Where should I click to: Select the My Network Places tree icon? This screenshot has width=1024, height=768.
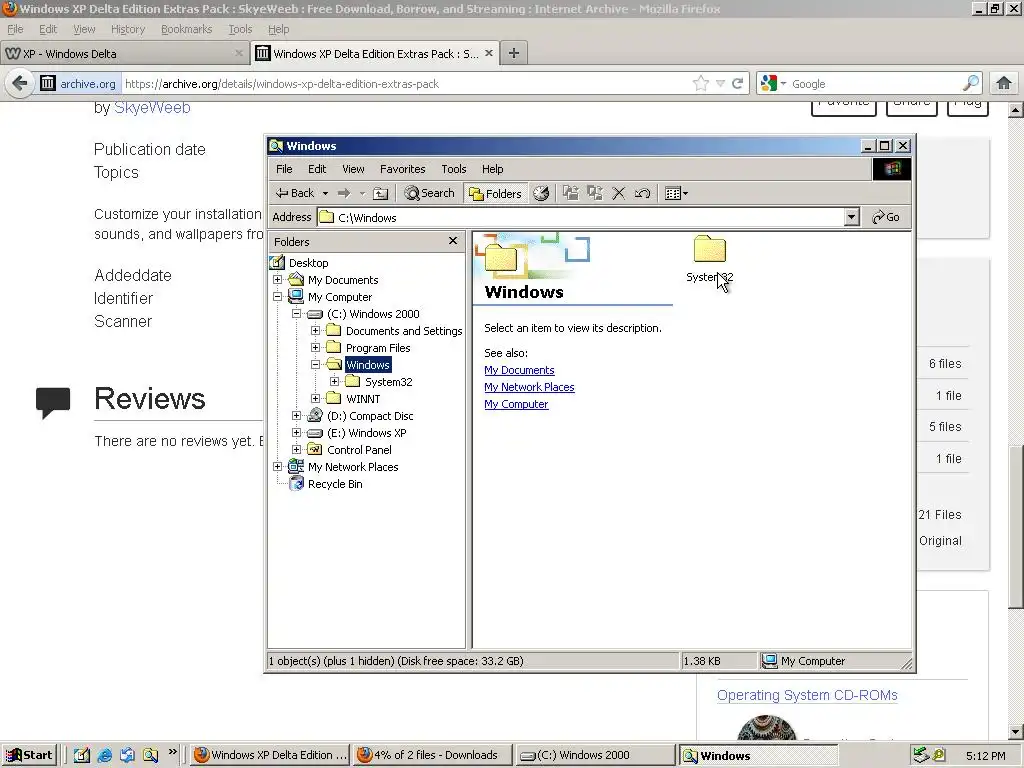296,466
